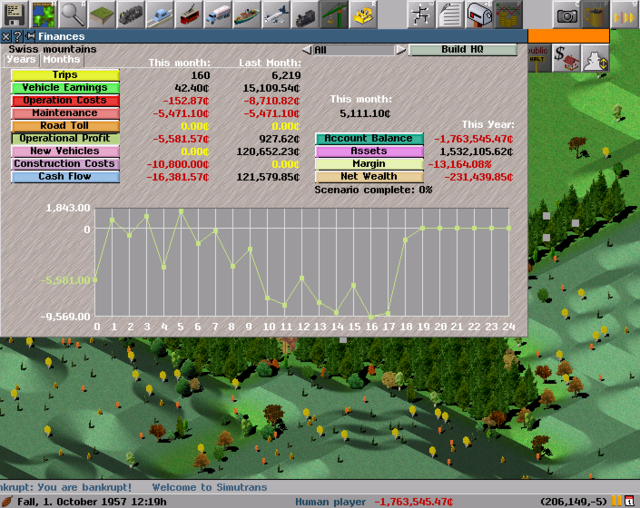Click the dollar sign house tool

pos(566,58)
